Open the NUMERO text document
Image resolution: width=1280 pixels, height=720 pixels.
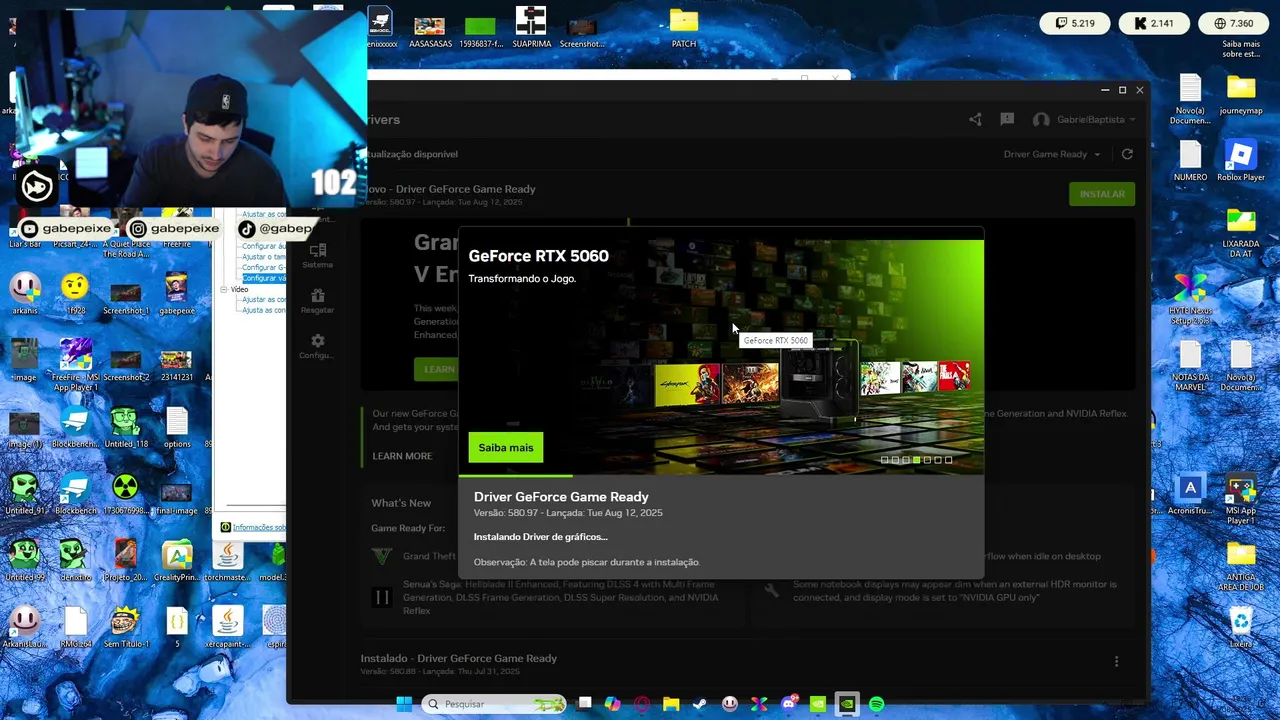click(x=1190, y=161)
